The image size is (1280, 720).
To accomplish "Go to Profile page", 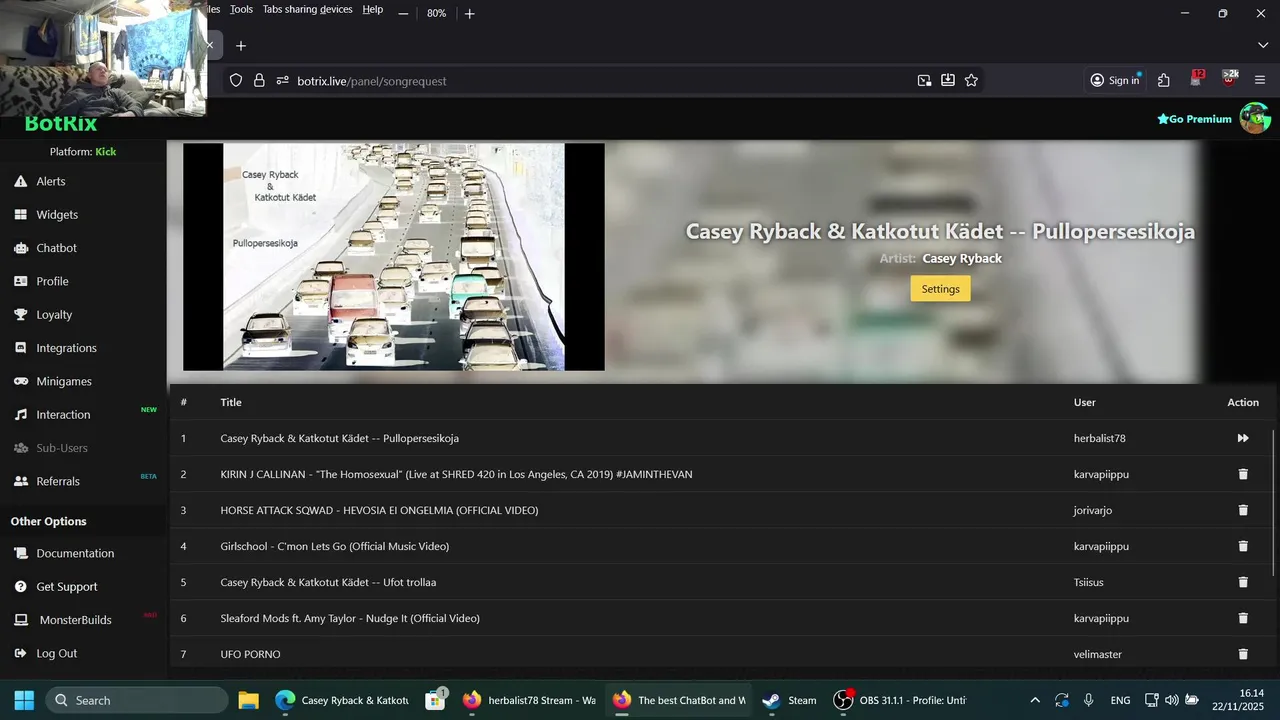I will 52,281.
